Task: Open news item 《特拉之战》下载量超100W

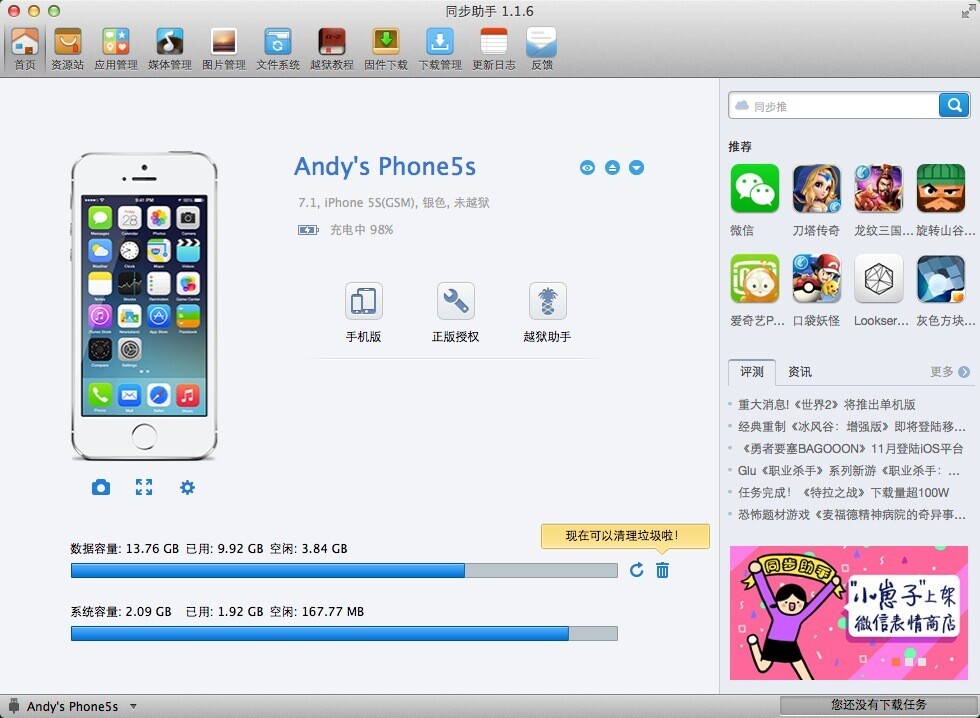Action: [844, 492]
